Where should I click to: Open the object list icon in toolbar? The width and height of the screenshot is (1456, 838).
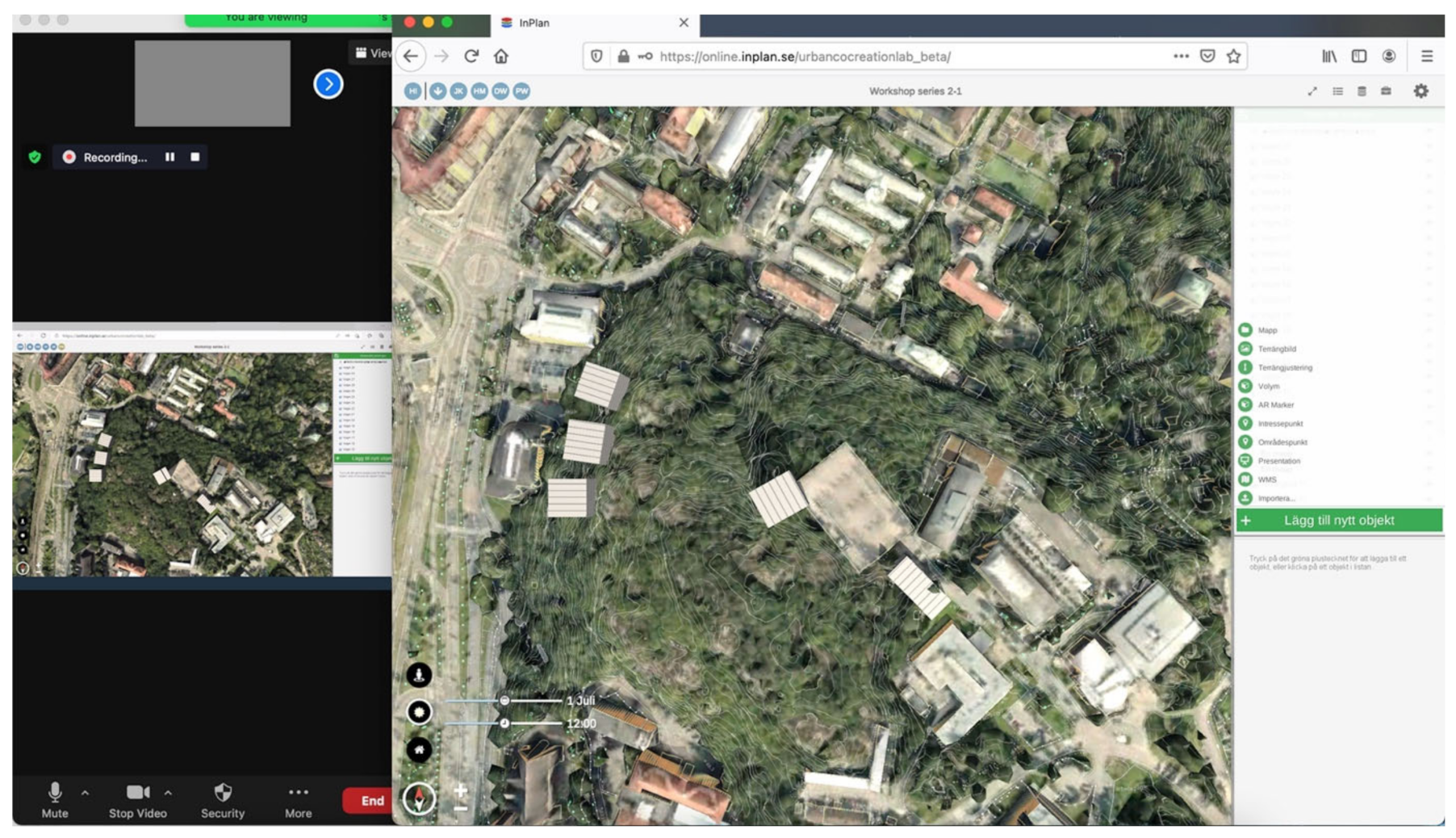1337,91
